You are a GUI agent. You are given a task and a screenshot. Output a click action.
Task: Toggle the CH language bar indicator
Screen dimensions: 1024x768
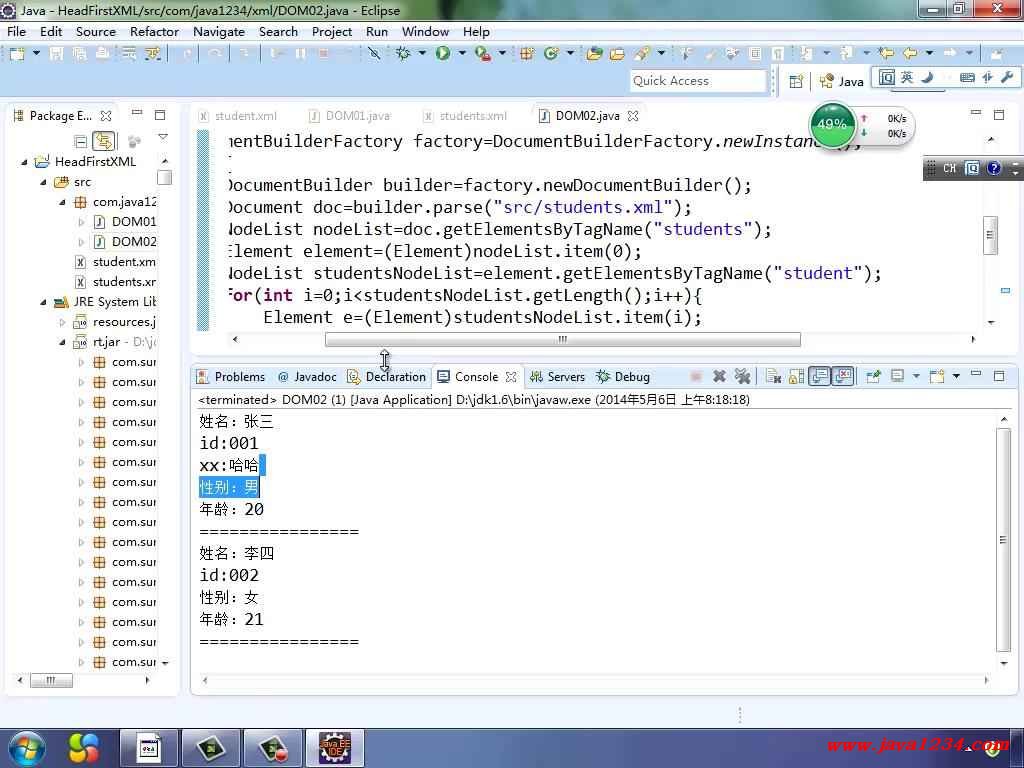coord(949,168)
